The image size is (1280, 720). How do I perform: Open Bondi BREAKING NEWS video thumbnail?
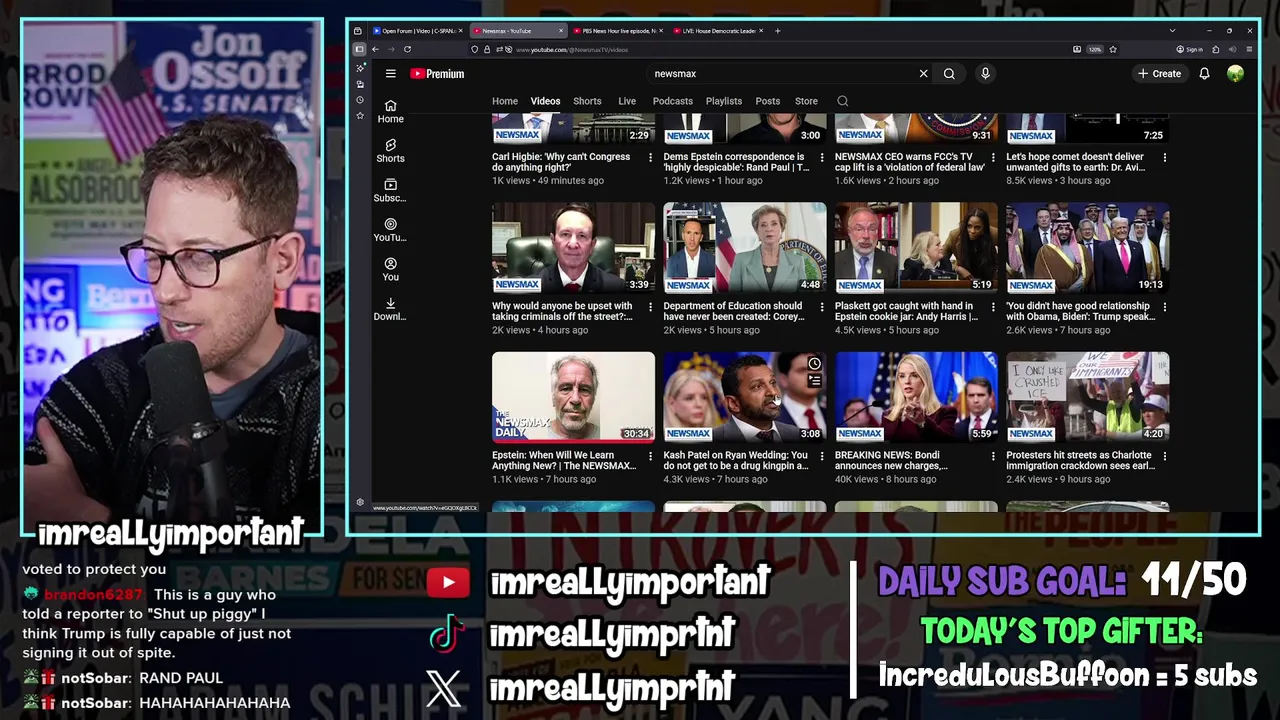pyautogui.click(x=916, y=397)
